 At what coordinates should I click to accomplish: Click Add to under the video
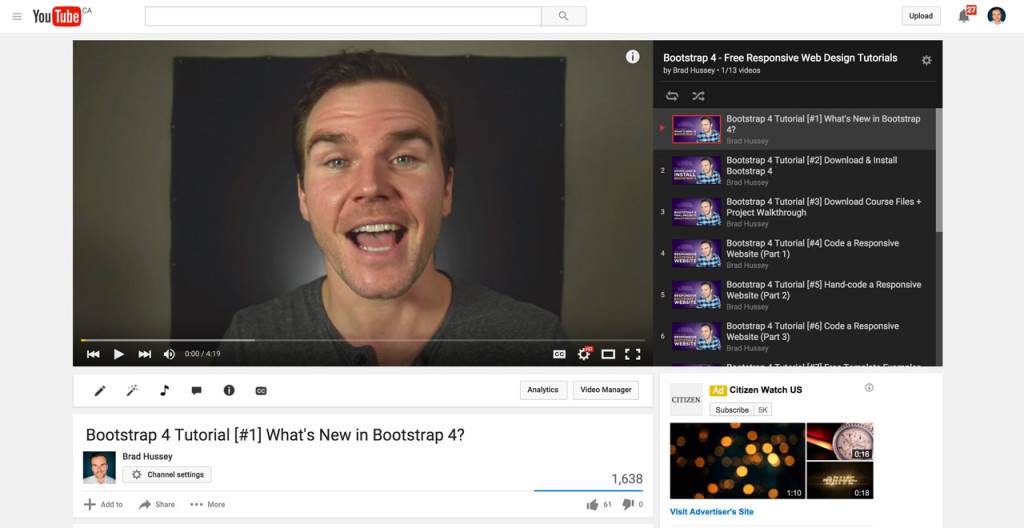pos(103,504)
